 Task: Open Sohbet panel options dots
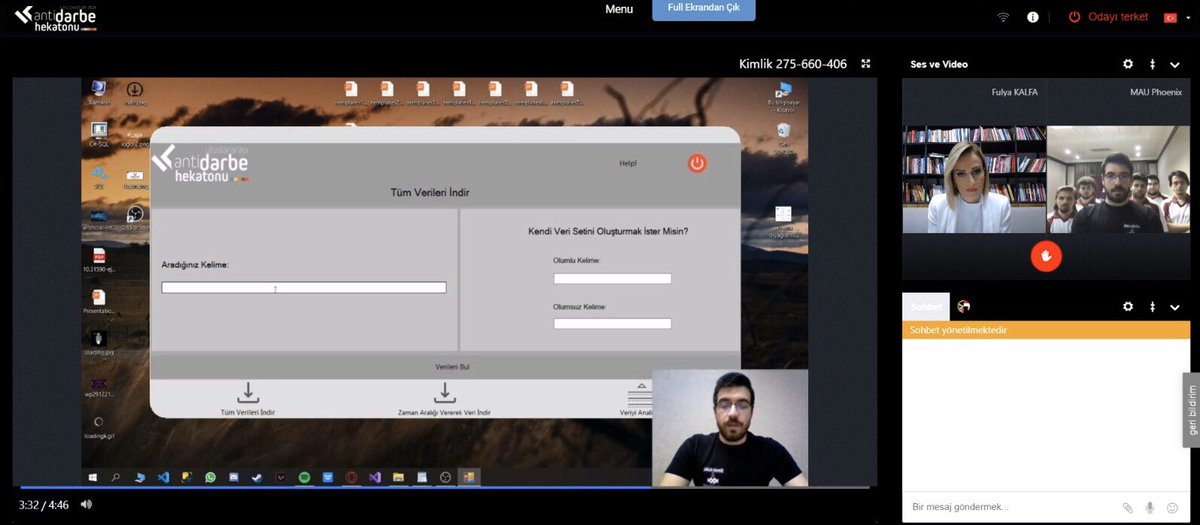[1152, 306]
